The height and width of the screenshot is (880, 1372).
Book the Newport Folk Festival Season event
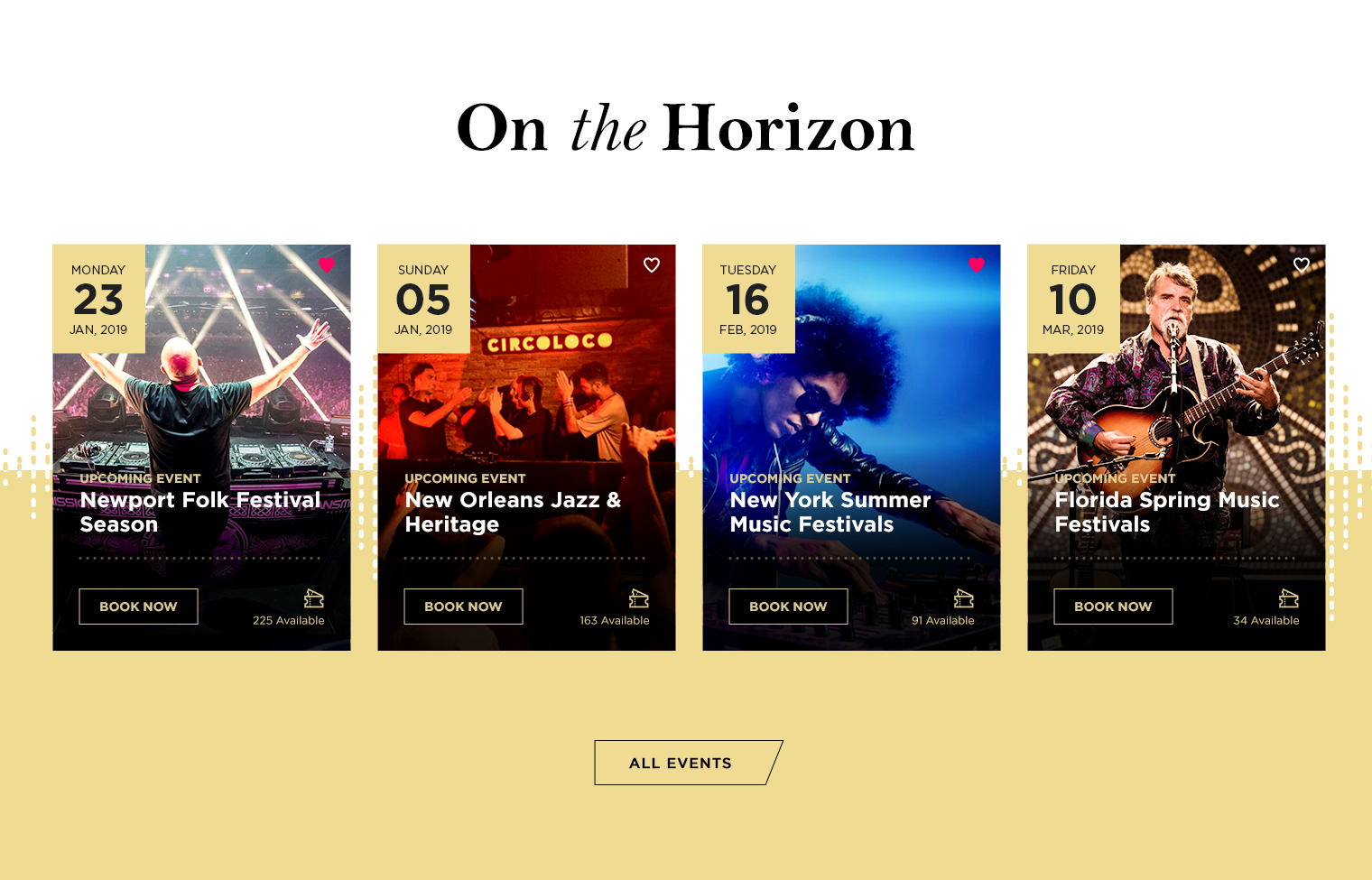[x=138, y=607]
